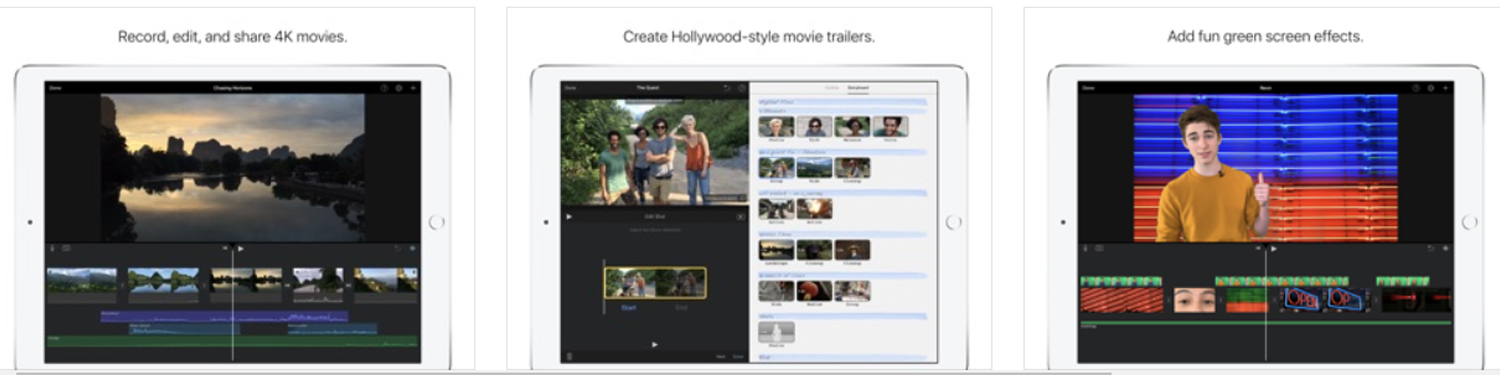Select the first green-screen overlay clip in Neon
The width and height of the screenshot is (1500, 375).
tap(1121, 282)
